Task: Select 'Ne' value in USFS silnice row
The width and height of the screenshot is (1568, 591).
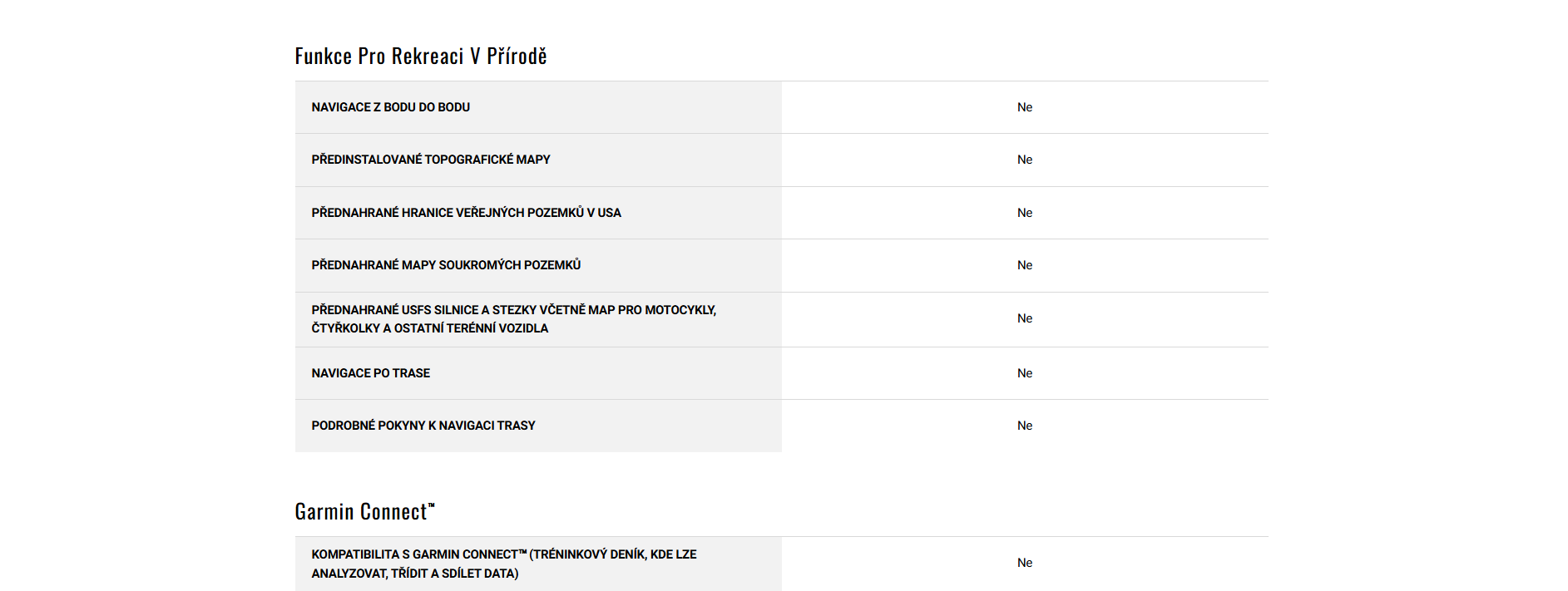Action: point(1024,318)
